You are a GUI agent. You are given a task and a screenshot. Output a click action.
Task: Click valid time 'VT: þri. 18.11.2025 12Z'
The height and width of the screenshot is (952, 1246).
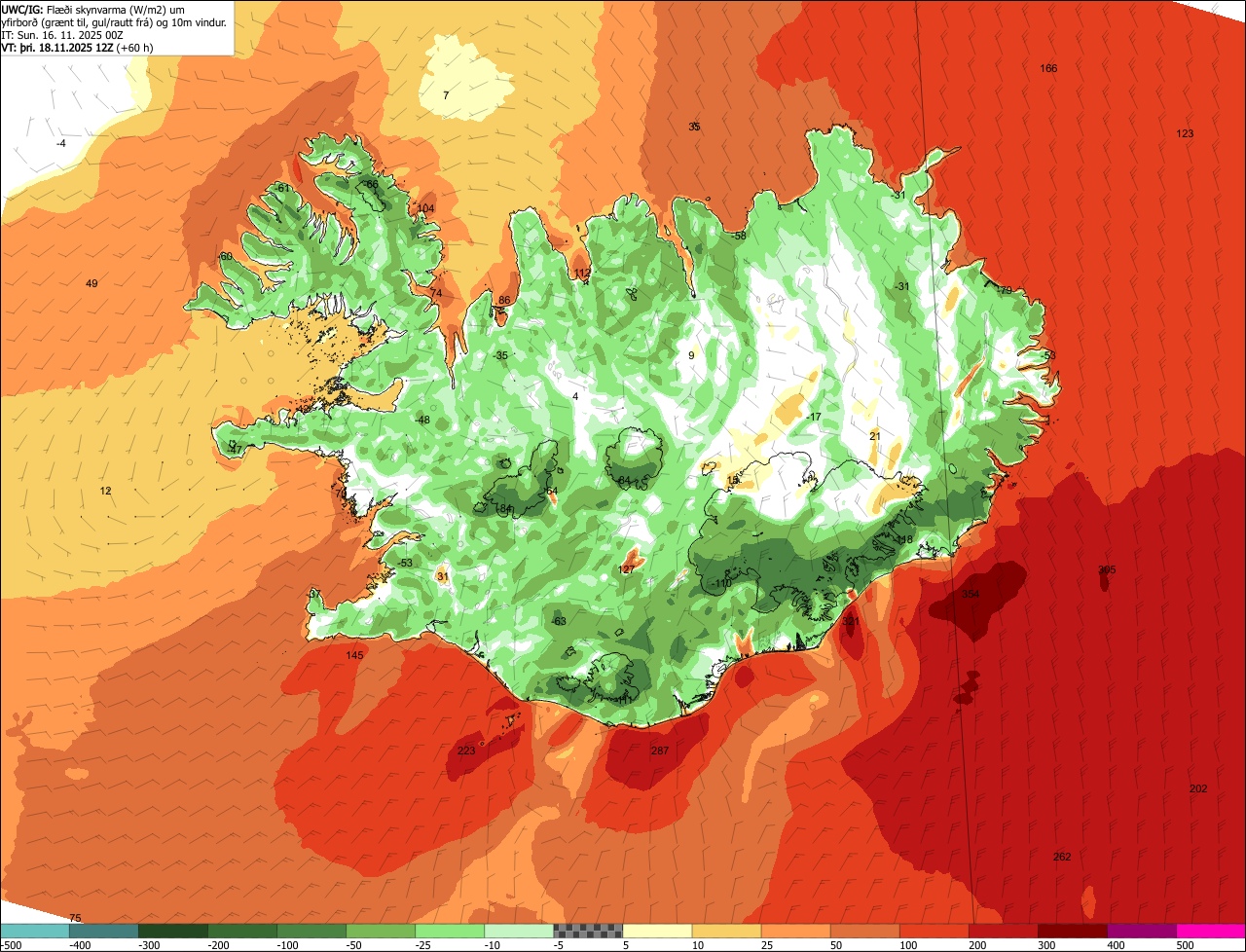click(56, 47)
